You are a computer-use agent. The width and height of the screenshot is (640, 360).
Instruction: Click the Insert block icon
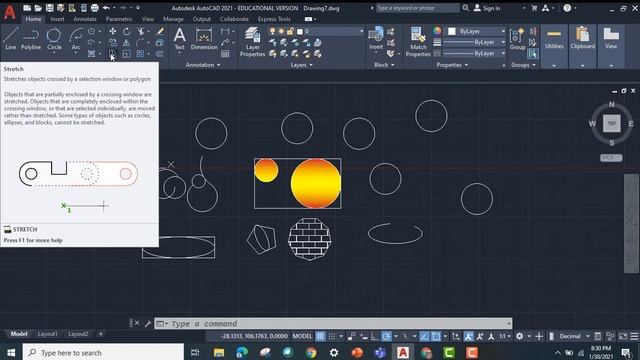pyautogui.click(x=376, y=38)
